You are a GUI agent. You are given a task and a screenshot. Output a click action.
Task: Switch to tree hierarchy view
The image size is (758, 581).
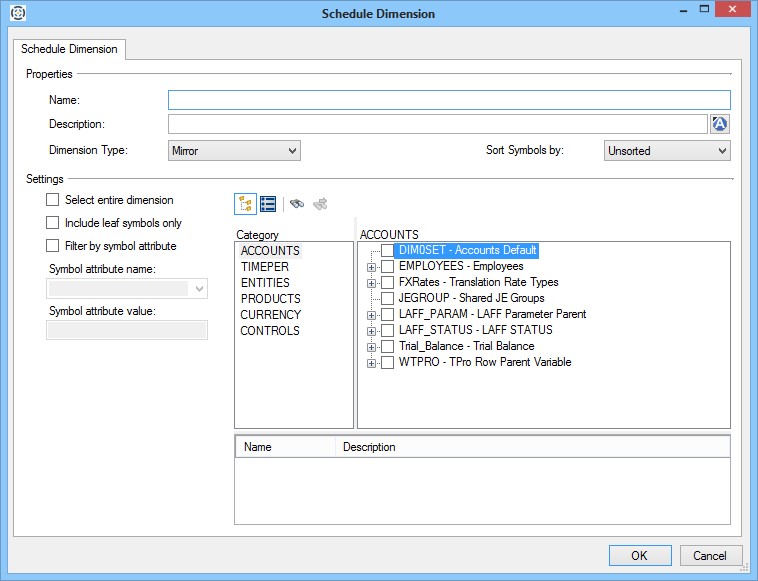[245, 204]
